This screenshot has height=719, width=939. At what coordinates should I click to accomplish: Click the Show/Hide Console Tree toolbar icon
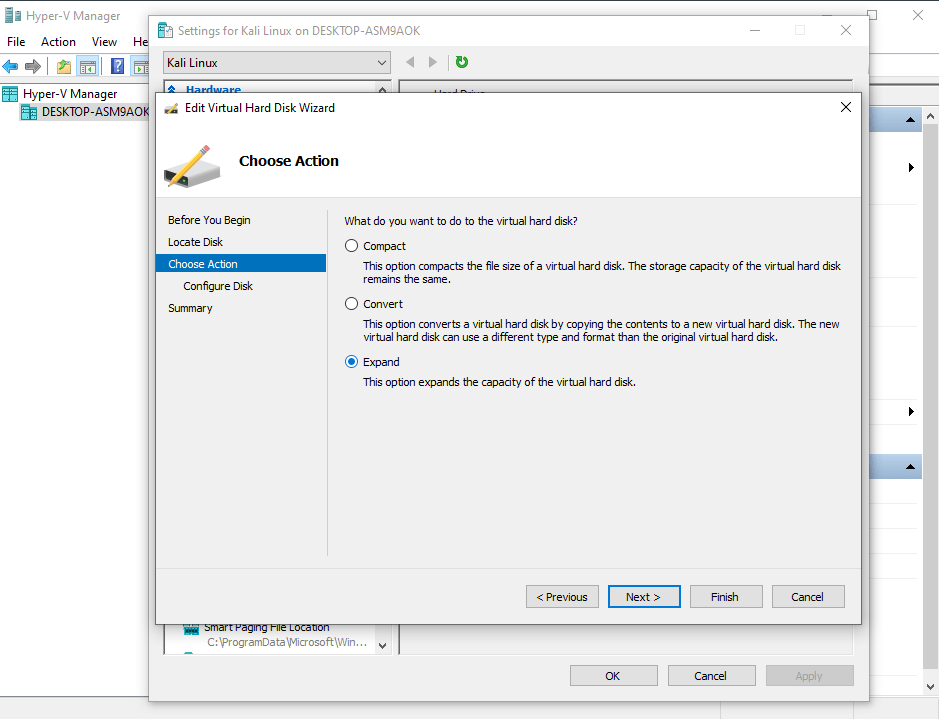(x=88, y=66)
